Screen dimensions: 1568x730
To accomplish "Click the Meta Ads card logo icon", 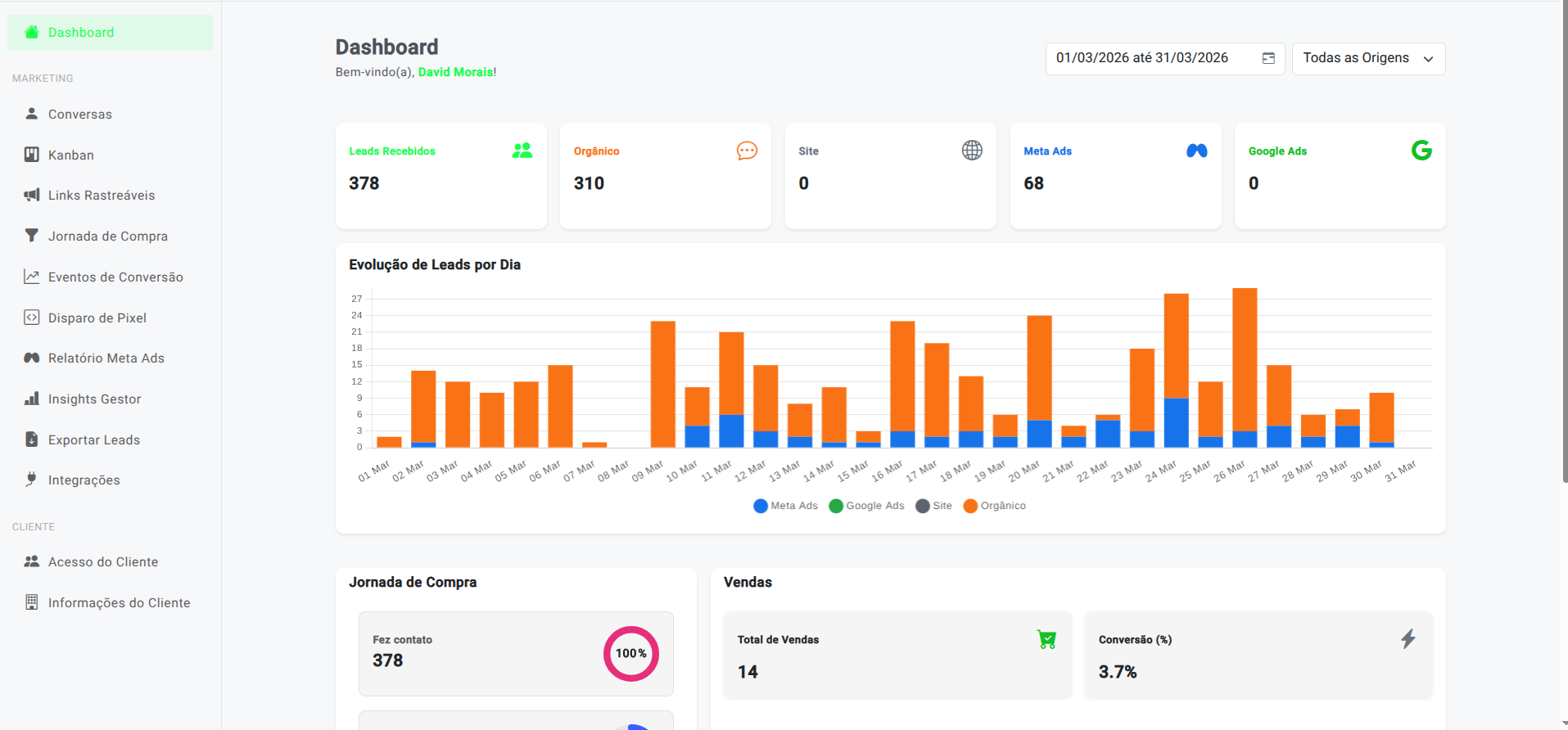I will pyautogui.click(x=1197, y=151).
